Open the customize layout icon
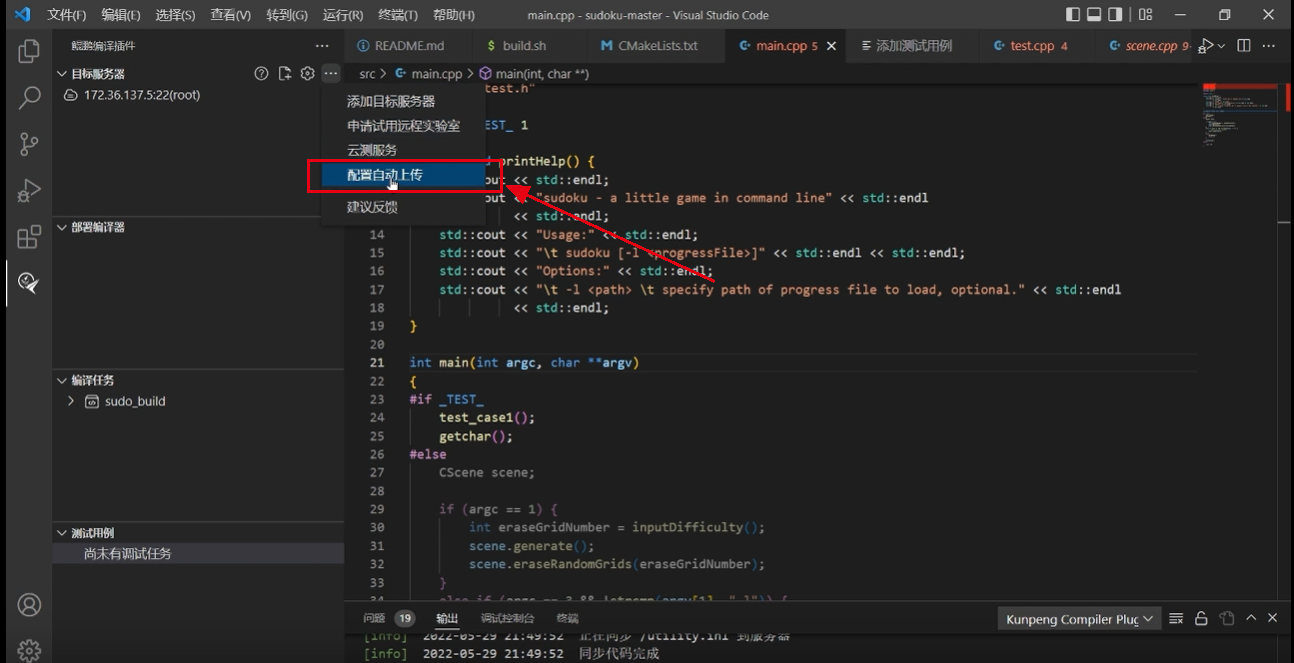1294x663 pixels. click(1146, 15)
